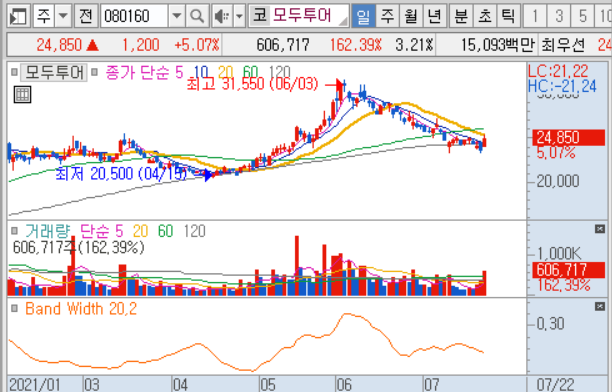Click the 5 interval button
Image resolution: width=612 pixels, height=392 pixels.
582,16
